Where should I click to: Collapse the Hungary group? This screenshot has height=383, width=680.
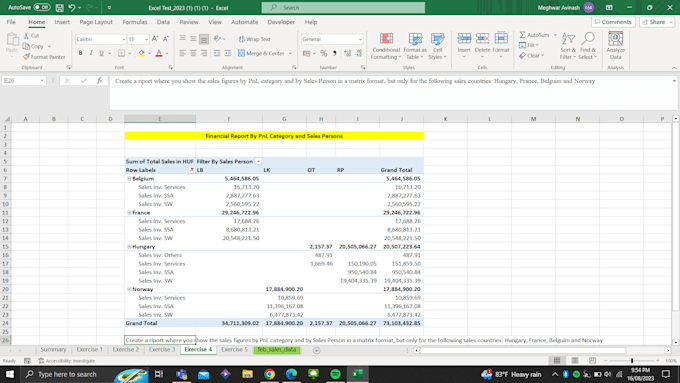[x=129, y=246]
